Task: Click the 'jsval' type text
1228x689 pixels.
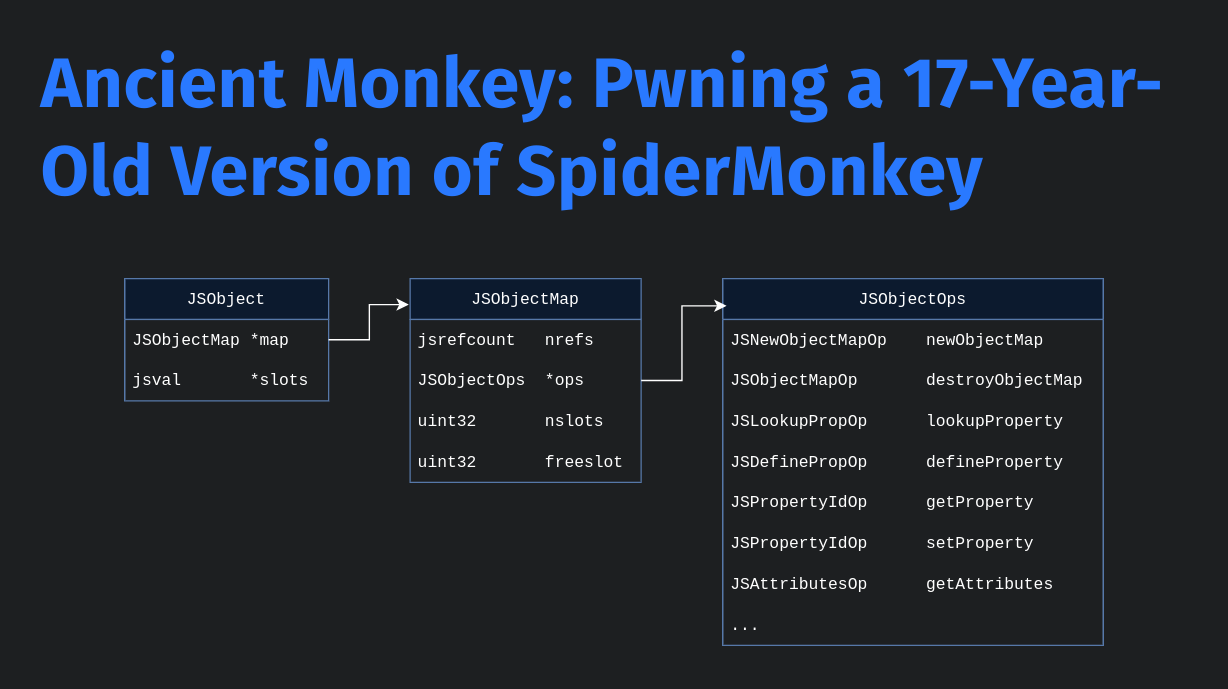Action: click(157, 380)
